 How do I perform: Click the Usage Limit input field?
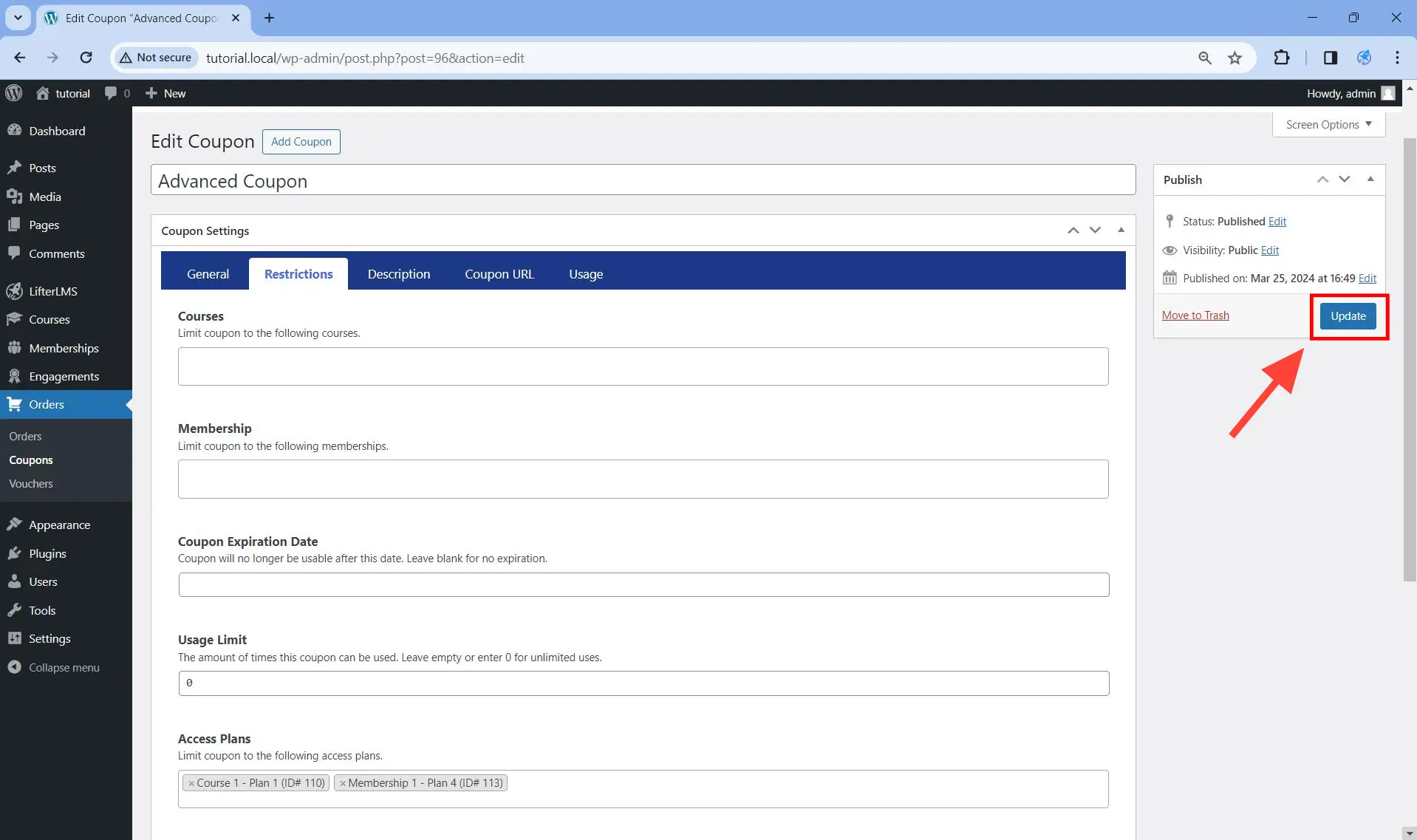[x=643, y=683]
